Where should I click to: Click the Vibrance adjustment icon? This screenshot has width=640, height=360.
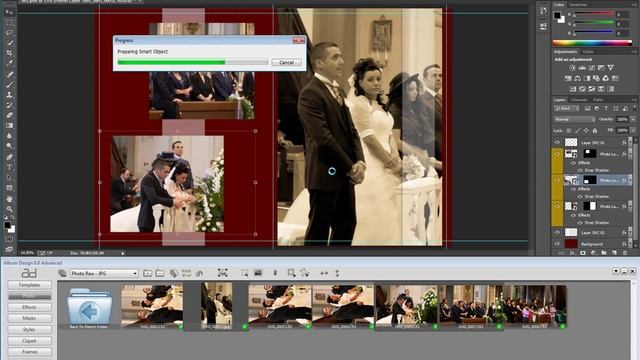pyautogui.click(x=611, y=68)
